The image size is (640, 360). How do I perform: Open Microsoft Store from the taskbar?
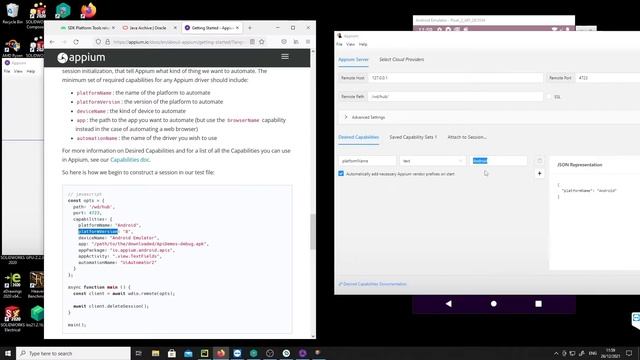click(x=172, y=353)
